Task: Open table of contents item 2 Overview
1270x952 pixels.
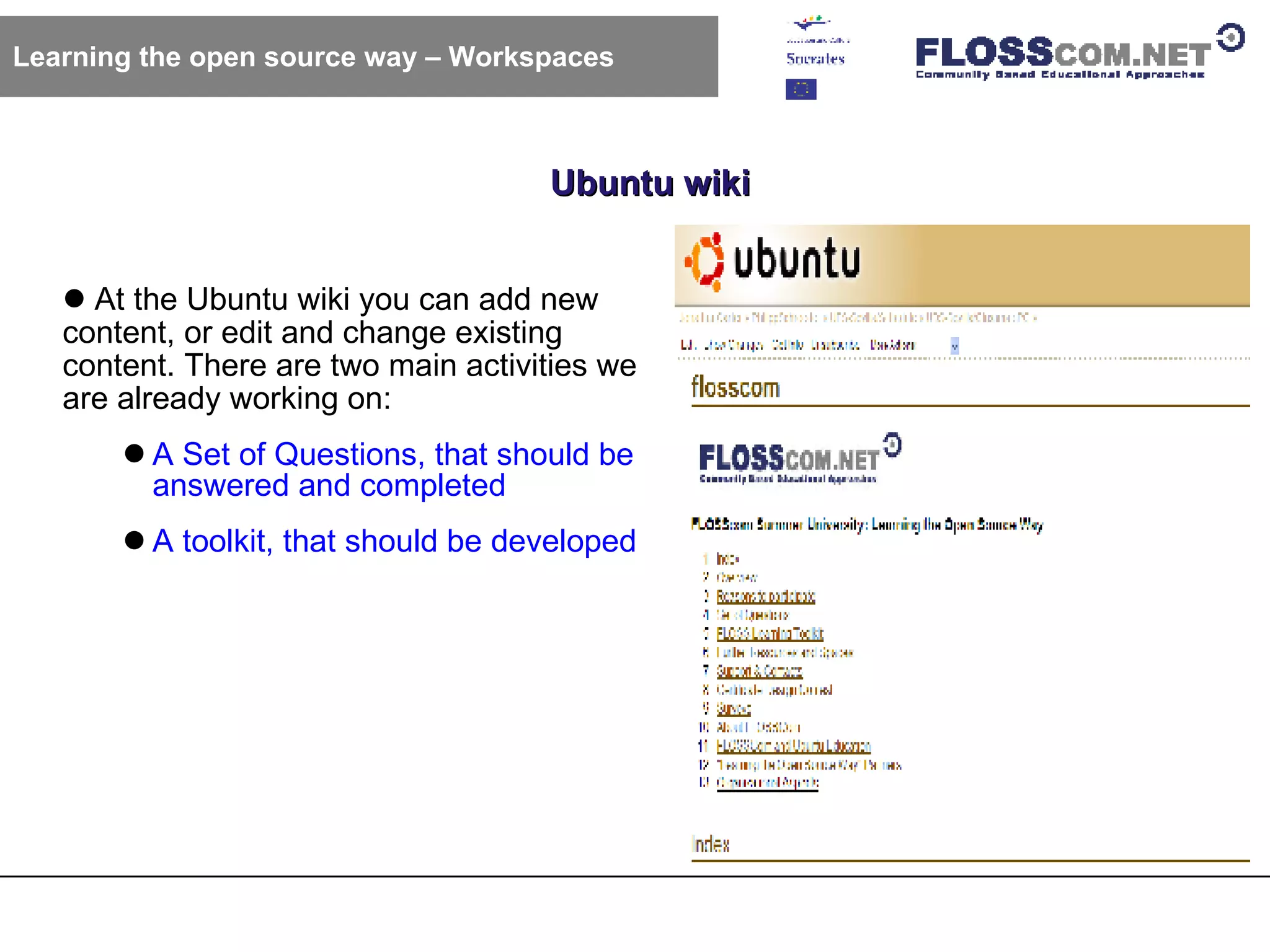Action: click(737, 578)
